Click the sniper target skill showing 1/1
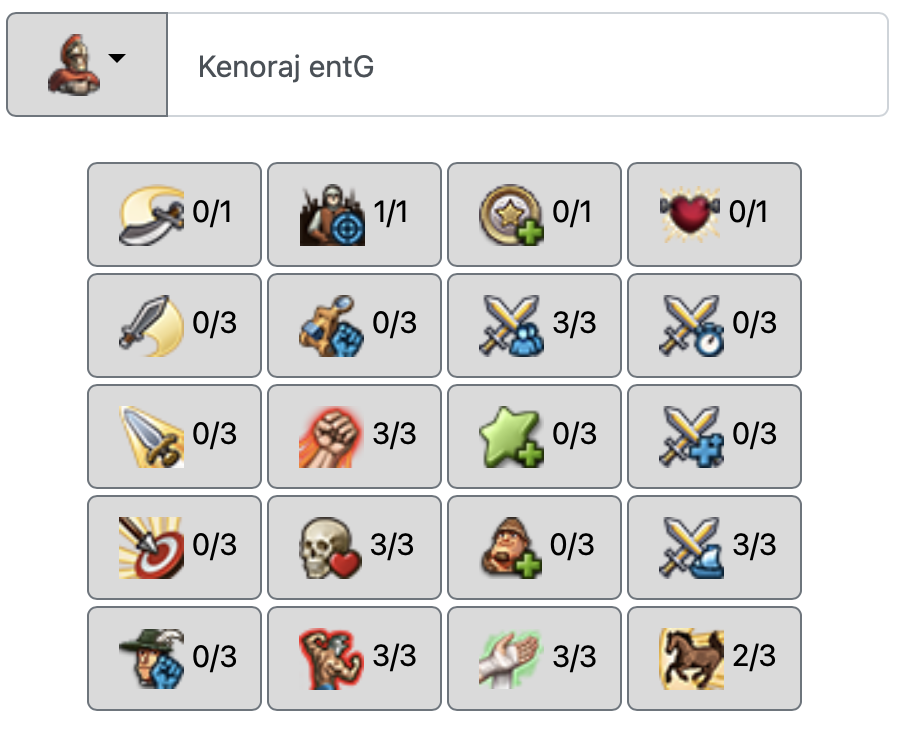 coord(354,214)
